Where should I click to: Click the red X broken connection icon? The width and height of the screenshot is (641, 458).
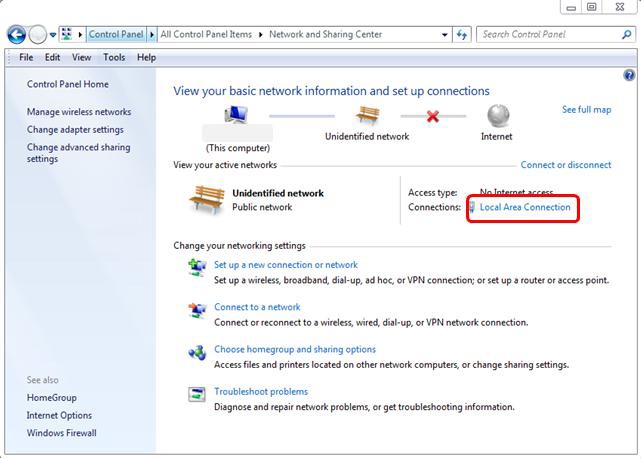[432, 116]
